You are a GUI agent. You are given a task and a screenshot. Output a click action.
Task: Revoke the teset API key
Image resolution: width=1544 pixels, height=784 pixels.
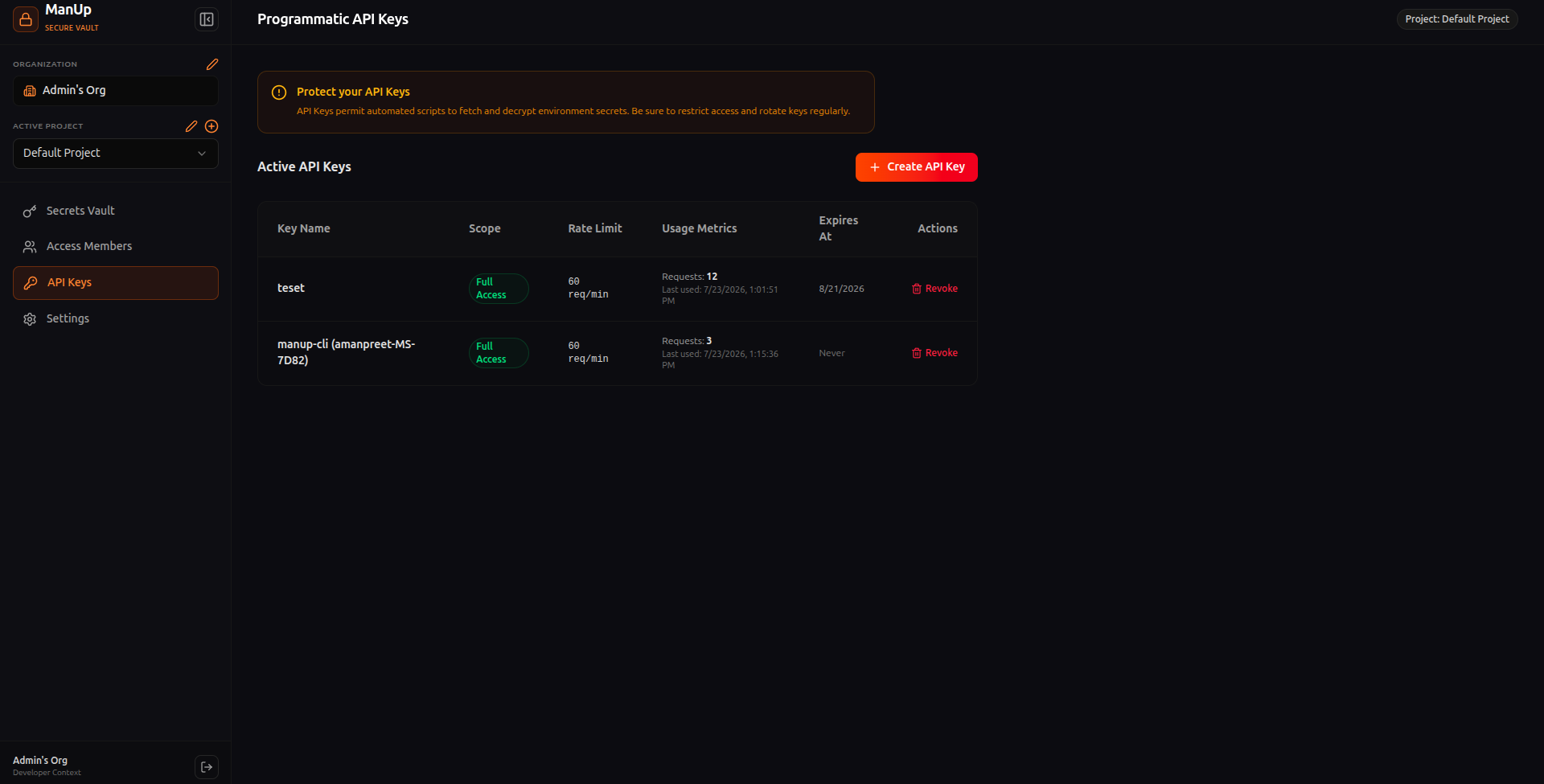[x=935, y=289]
